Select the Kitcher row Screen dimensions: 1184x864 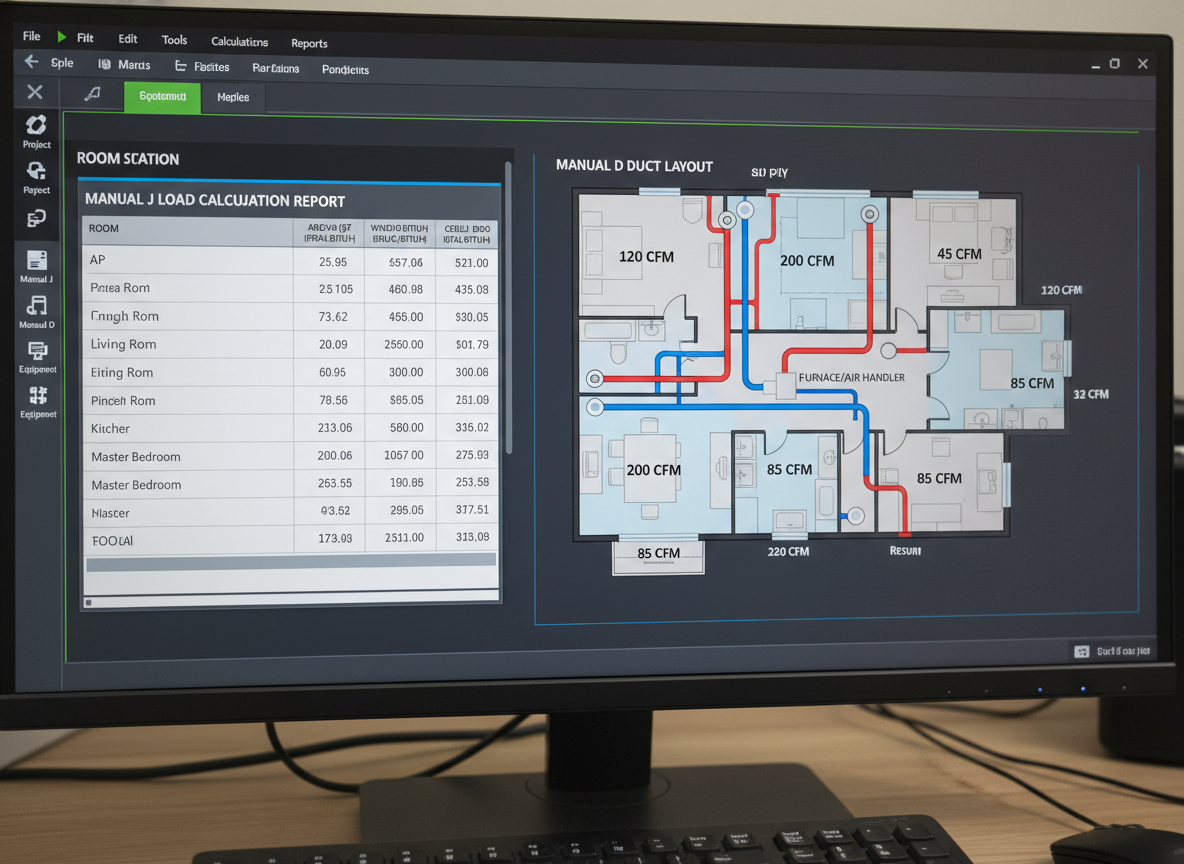click(x=291, y=428)
